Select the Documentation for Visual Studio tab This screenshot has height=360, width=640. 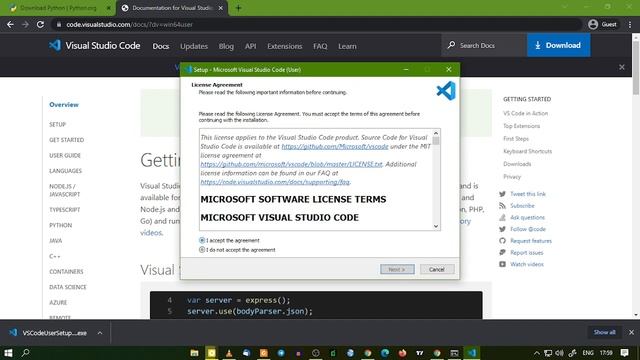[172, 8]
